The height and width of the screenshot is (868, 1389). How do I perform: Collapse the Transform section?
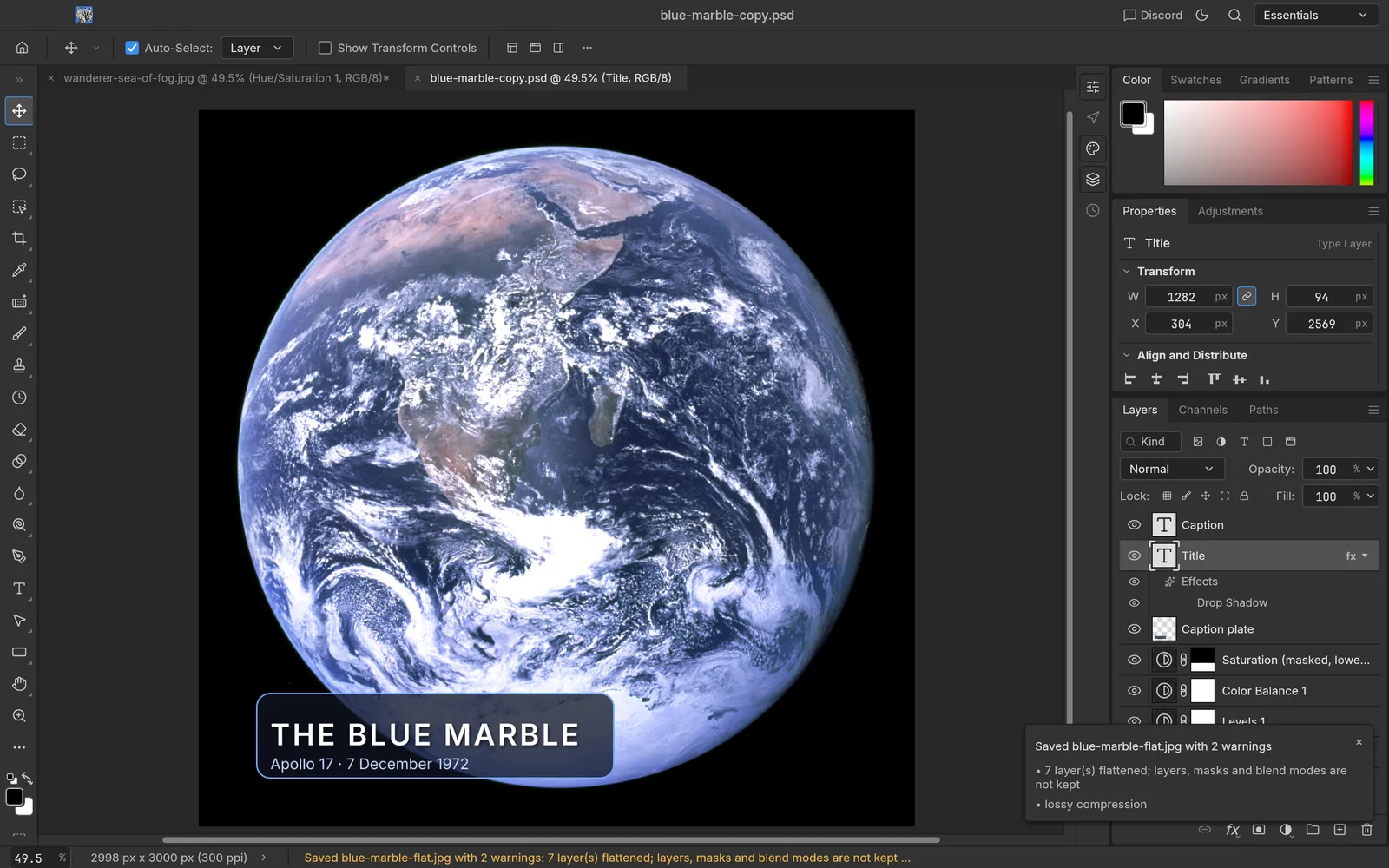tap(1127, 272)
